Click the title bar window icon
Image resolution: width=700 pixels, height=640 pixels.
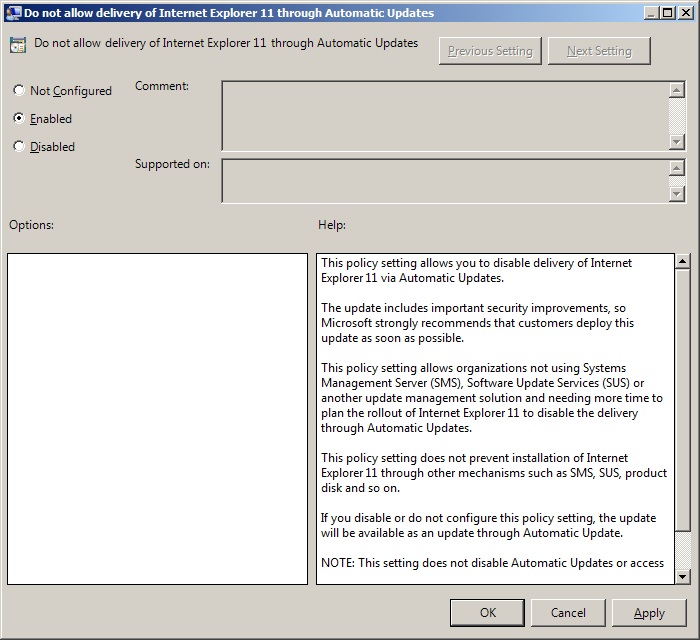click(x=12, y=12)
